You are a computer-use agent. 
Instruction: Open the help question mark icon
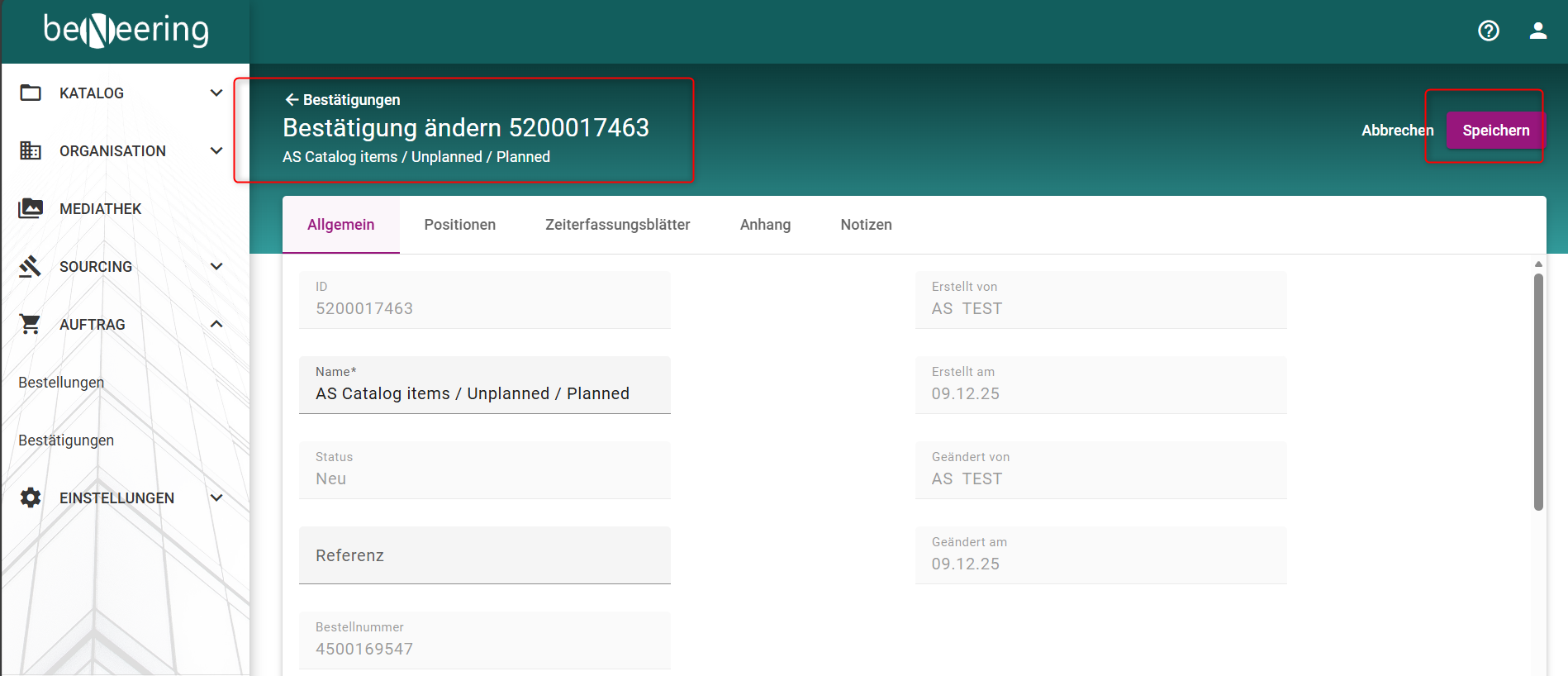pos(1488,31)
